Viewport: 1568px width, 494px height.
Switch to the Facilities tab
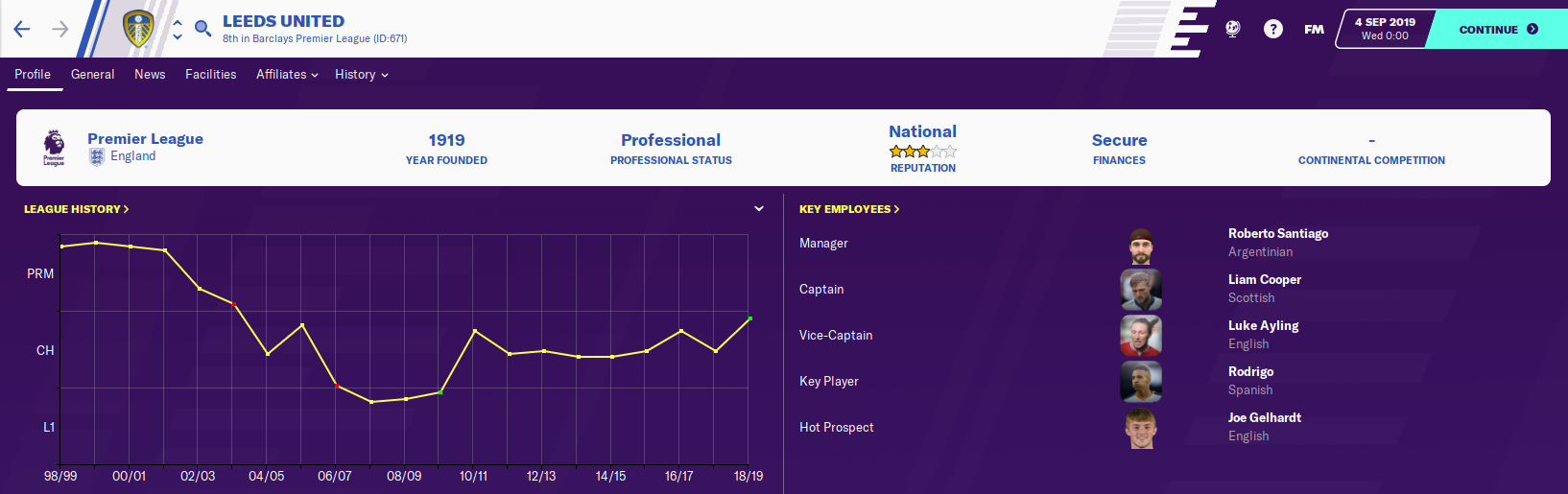pos(210,74)
